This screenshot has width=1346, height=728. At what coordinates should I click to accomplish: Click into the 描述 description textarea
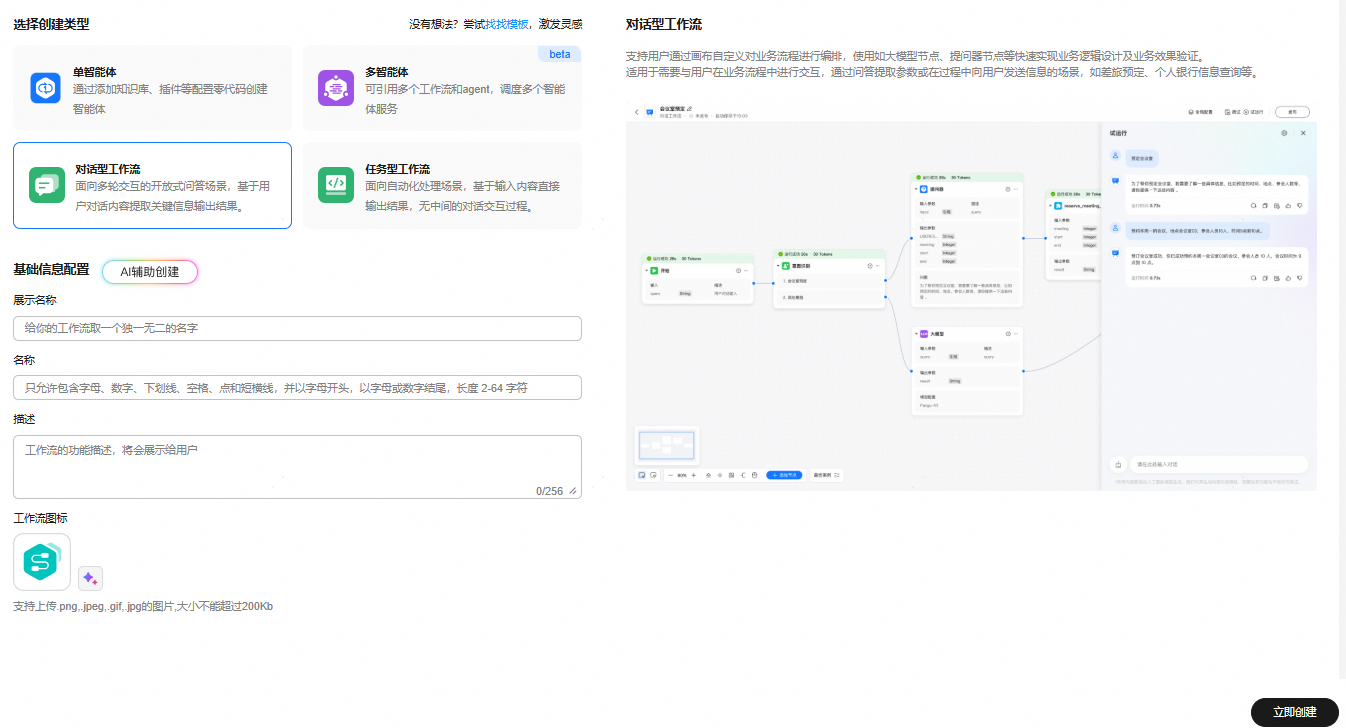pos(297,467)
